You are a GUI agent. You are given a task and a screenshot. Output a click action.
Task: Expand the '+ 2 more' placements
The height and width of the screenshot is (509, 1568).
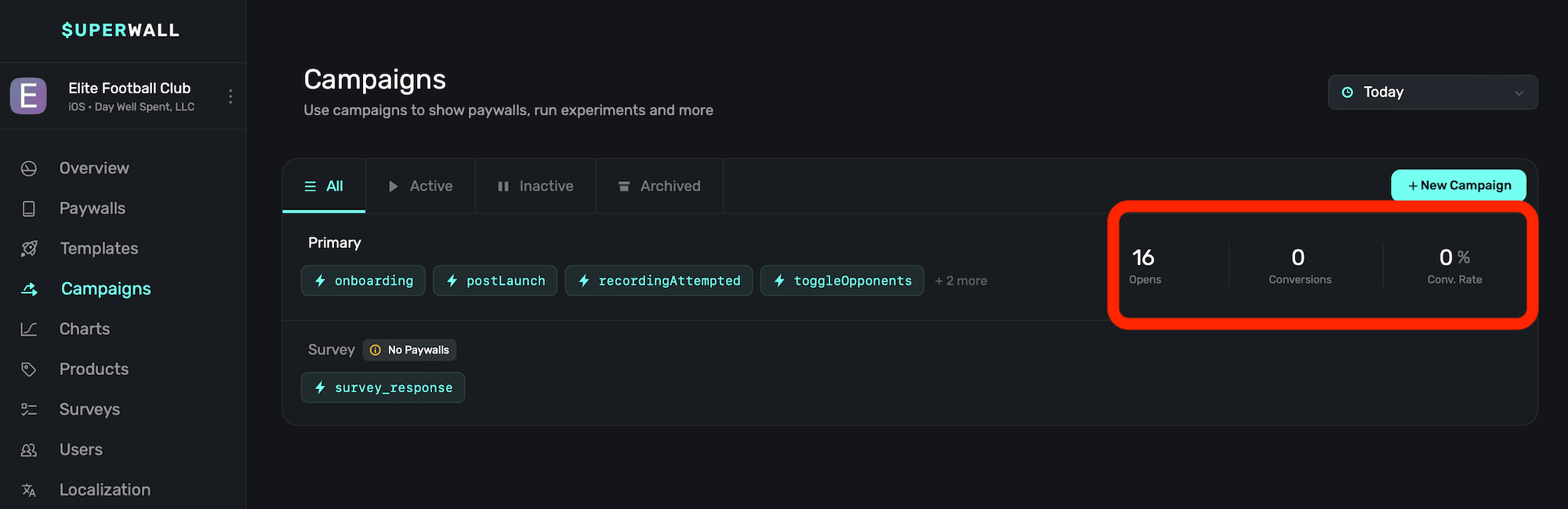pyautogui.click(x=960, y=281)
